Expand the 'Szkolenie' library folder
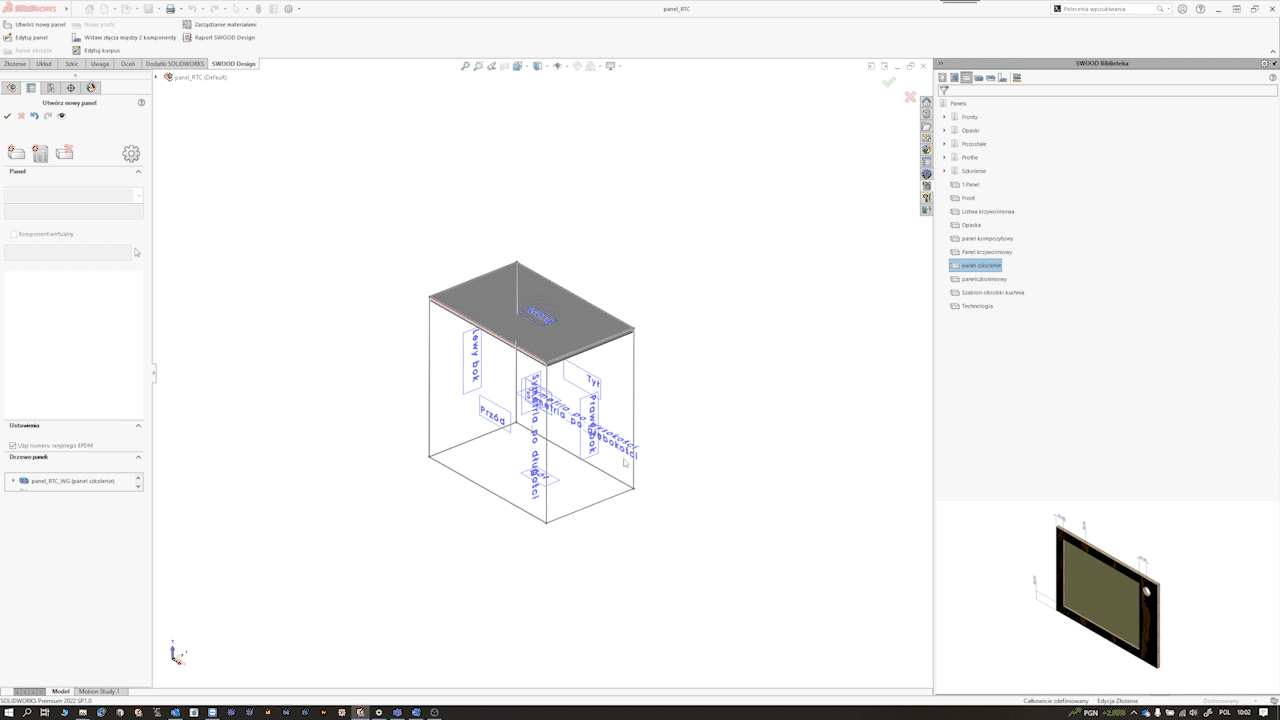The width and height of the screenshot is (1280, 720). point(944,171)
